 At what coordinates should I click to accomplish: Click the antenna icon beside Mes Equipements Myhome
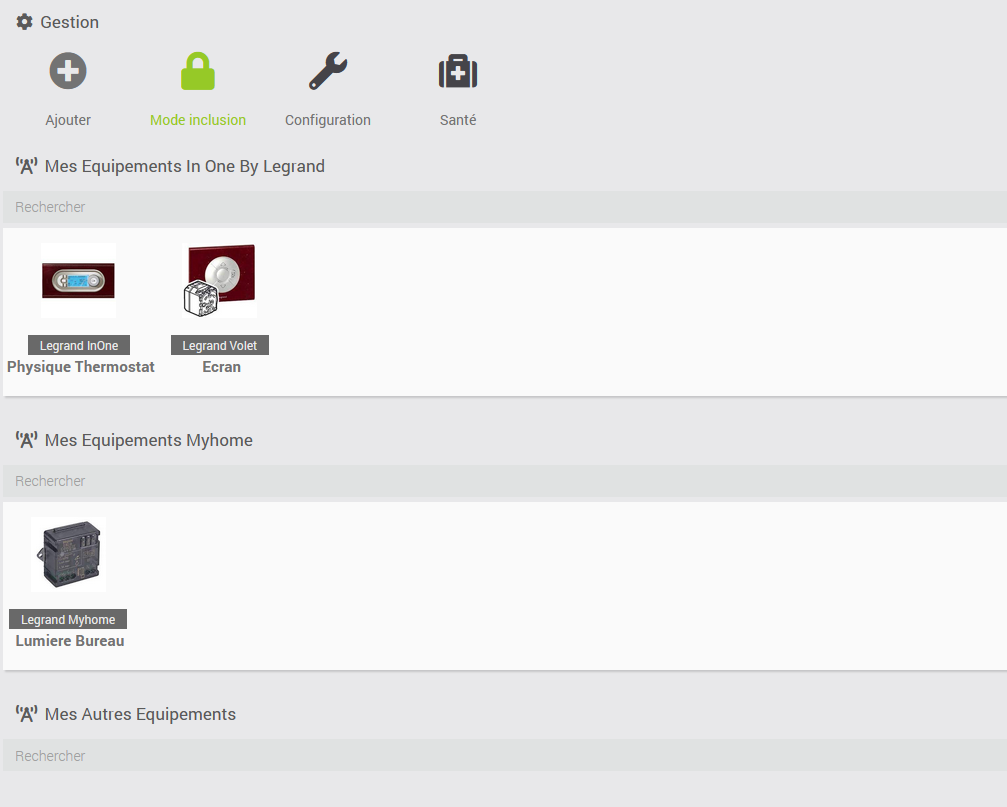[27, 440]
